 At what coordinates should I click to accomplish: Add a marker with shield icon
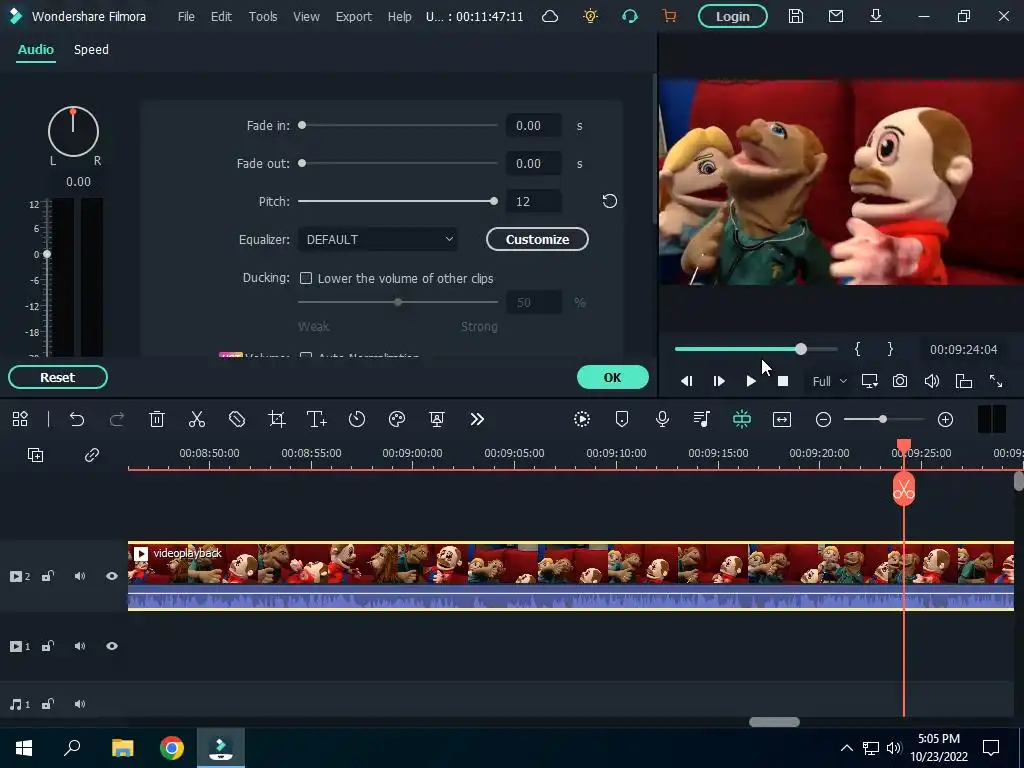coord(622,419)
